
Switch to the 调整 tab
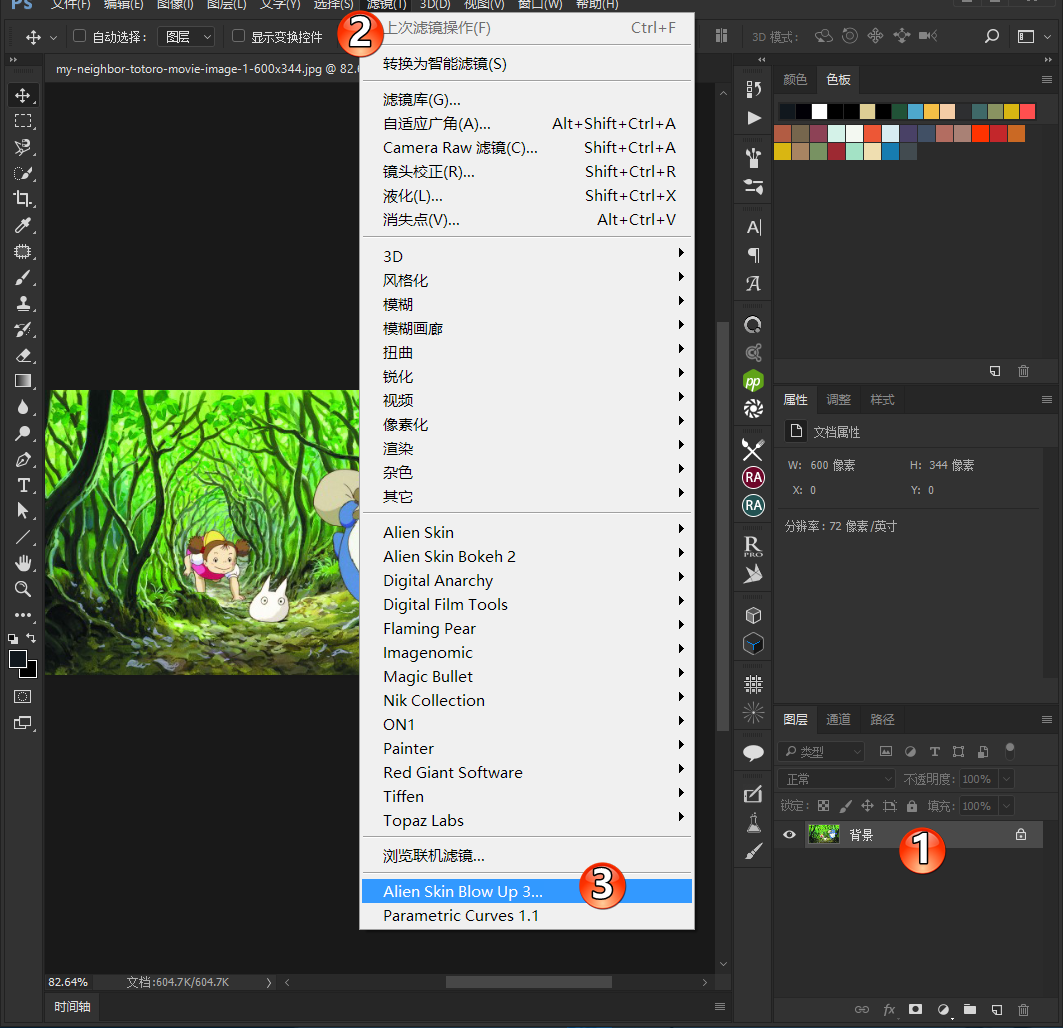pyautogui.click(x=838, y=399)
